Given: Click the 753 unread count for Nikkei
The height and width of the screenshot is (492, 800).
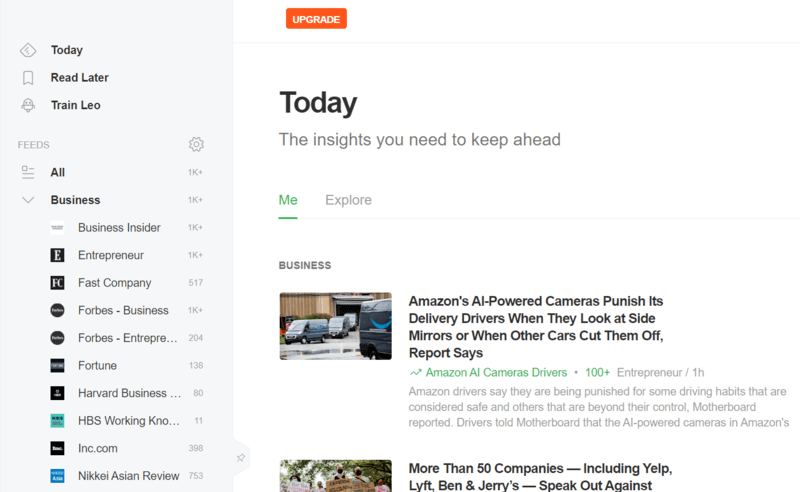Looking at the screenshot, I should [196, 476].
